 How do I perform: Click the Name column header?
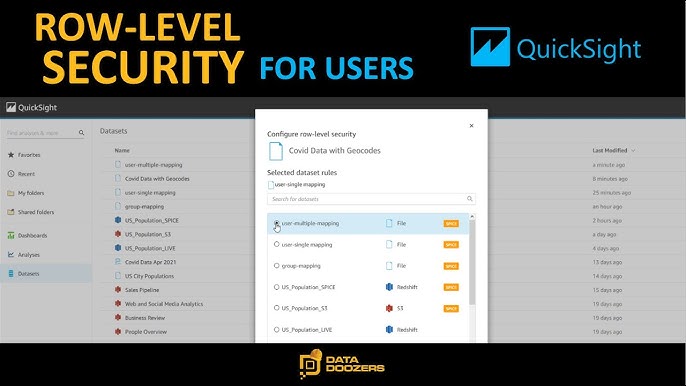click(x=122, y=151)
